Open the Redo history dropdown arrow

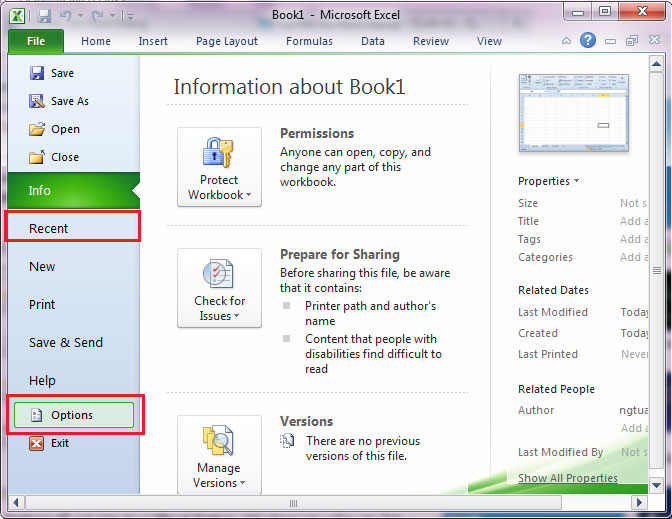113,16
